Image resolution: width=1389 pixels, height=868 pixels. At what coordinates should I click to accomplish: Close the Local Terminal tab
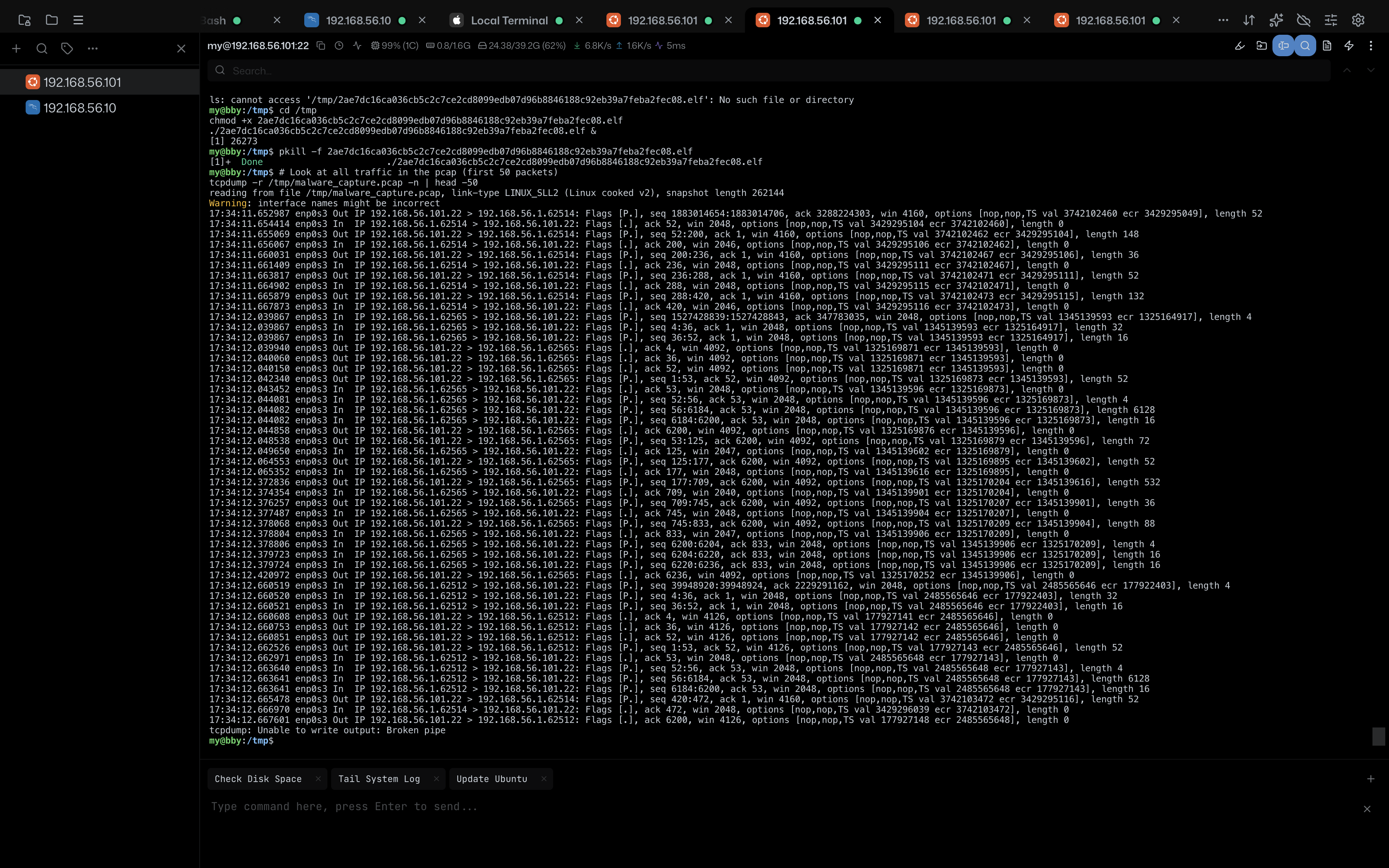pyautogui.click(x=579, y=20)
